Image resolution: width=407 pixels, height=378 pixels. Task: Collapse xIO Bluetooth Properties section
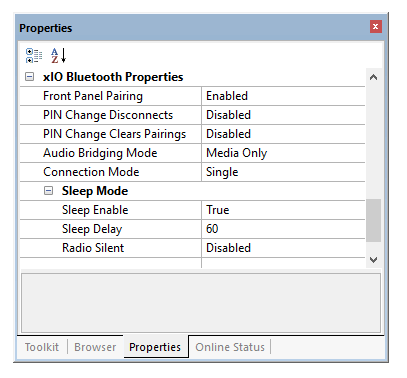coord(30,77)
